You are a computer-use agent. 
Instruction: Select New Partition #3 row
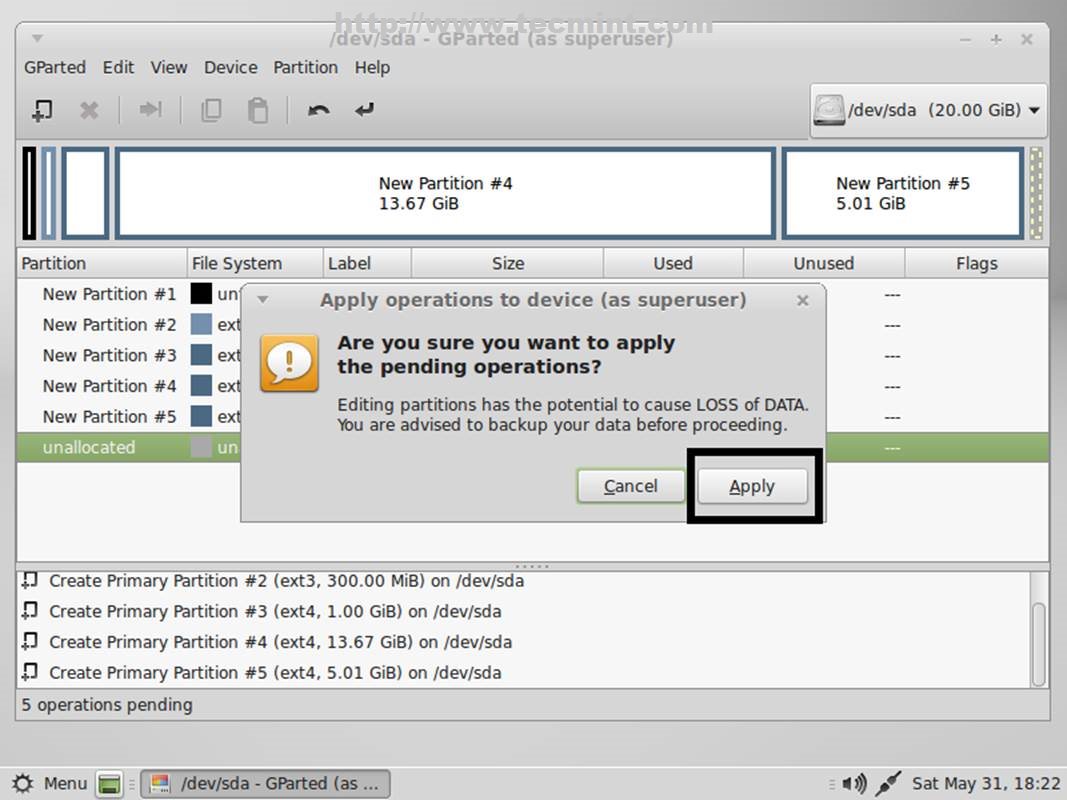click(x=532, y=355)
